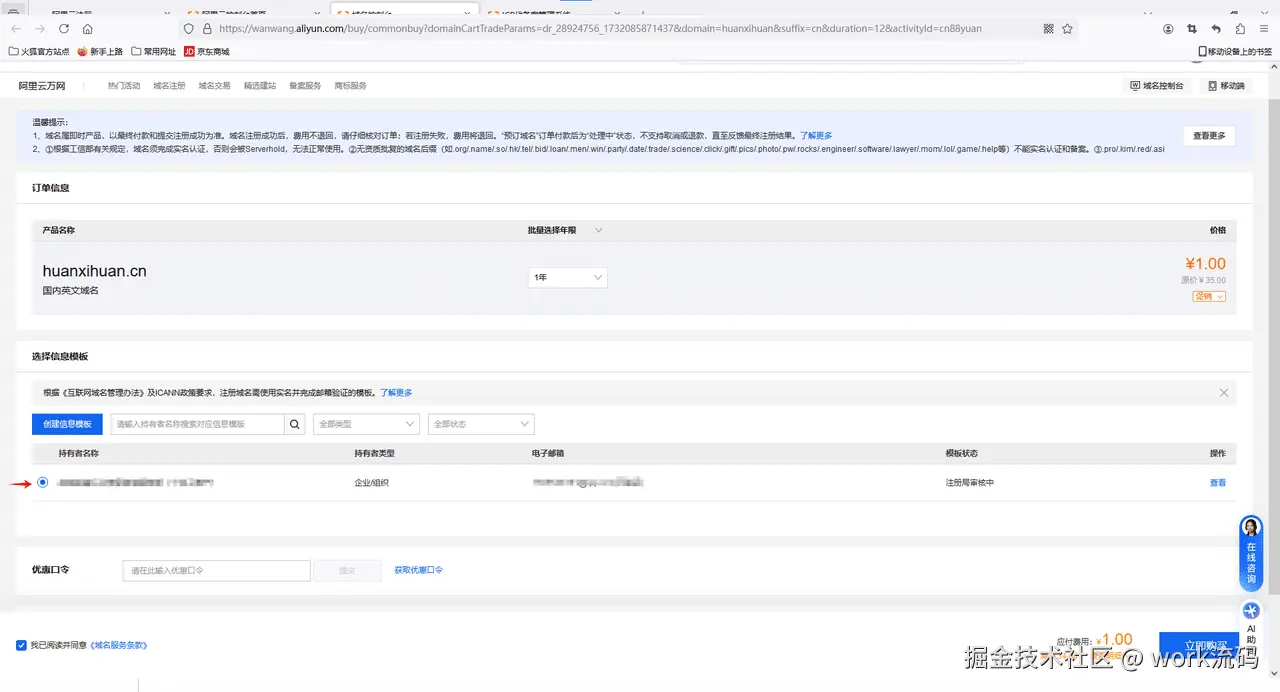
Task: Click the 查看更多 button in tips
Action: point(1209,135)
